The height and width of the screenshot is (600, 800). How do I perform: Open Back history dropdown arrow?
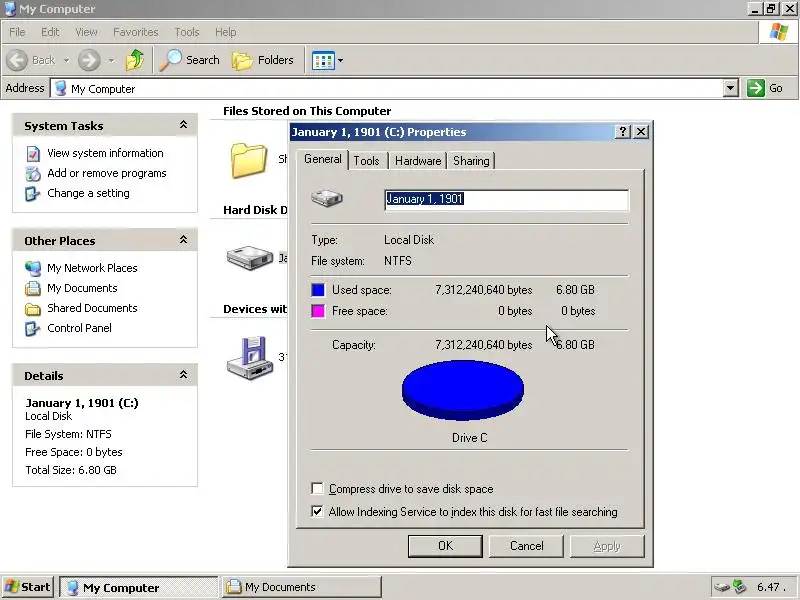point(66,60)
